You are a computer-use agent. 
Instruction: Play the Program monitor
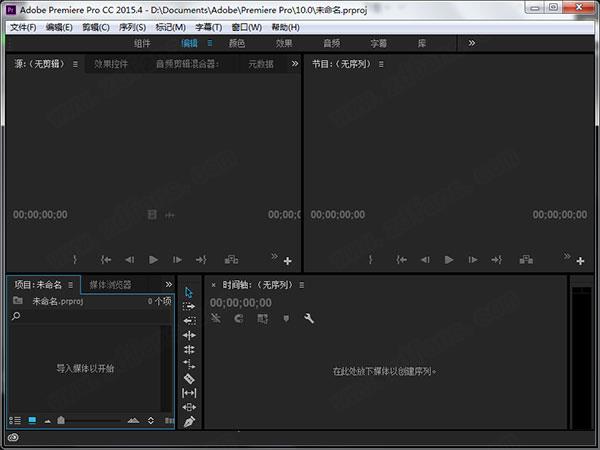coord(449,260)
